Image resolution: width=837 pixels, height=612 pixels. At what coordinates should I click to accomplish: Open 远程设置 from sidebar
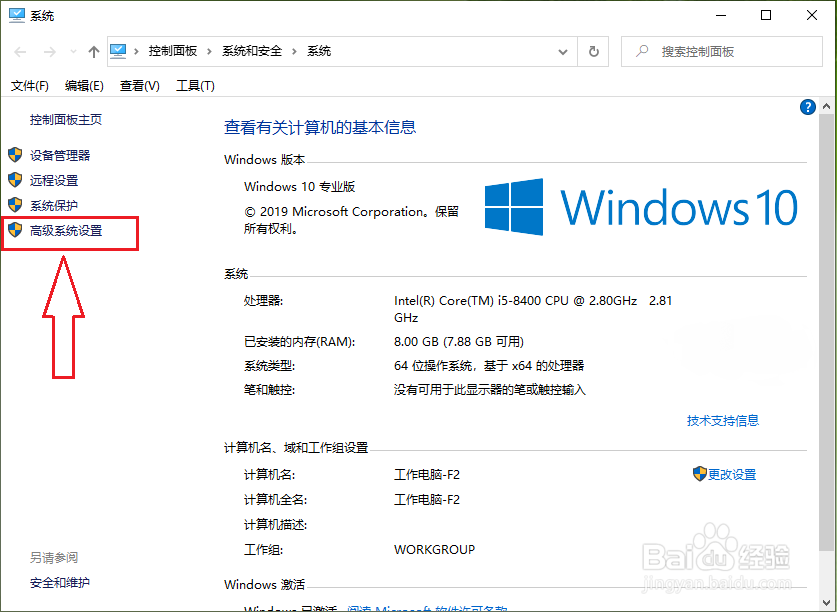pyautogui.click(x=54, y=181)
